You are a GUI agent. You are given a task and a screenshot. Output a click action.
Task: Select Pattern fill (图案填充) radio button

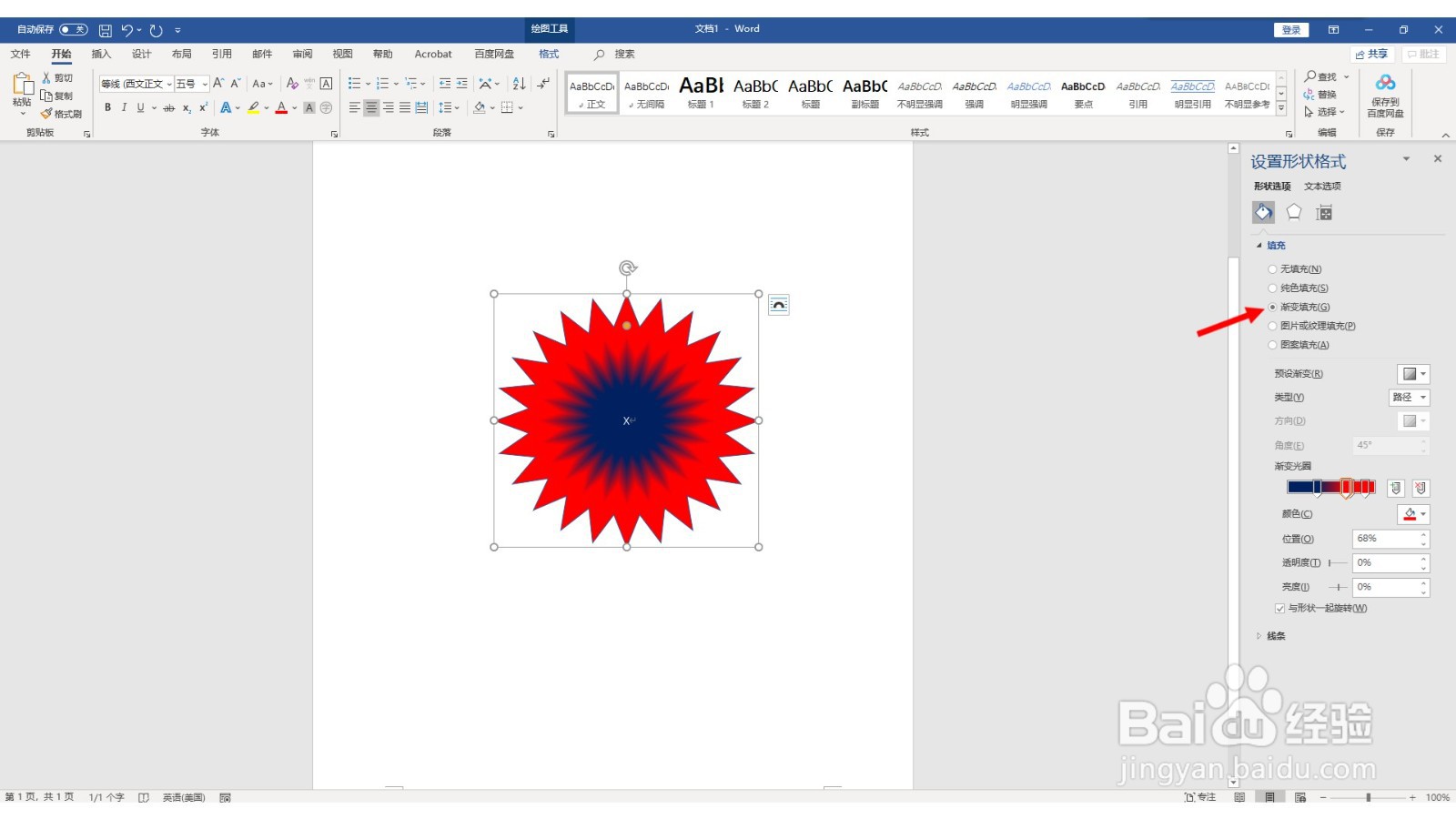(1272, 345)
